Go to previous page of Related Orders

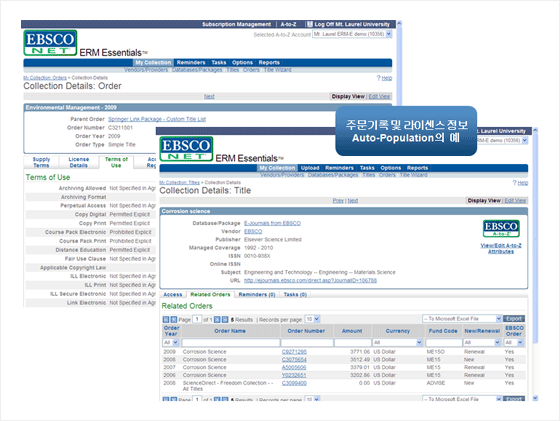pos(173,320)
